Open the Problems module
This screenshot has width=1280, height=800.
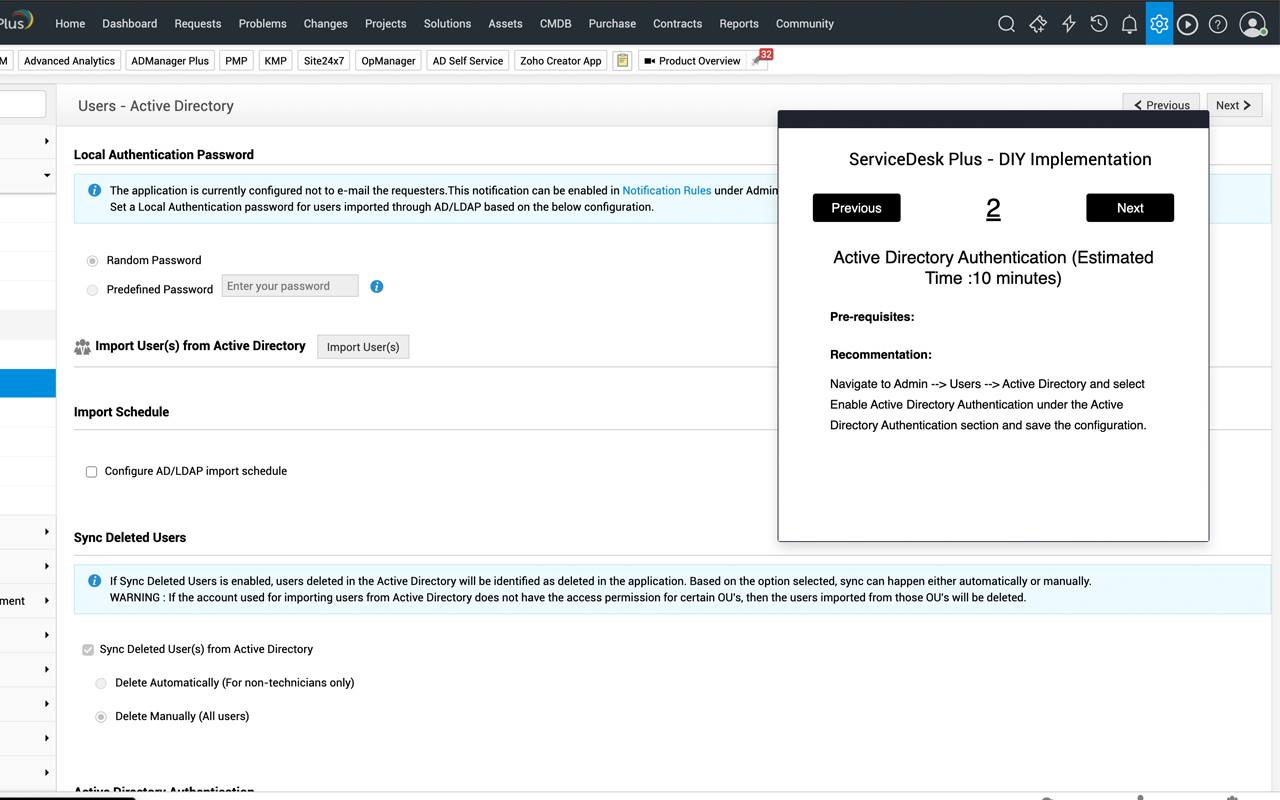pyautogui.click(x=263, y=23)
